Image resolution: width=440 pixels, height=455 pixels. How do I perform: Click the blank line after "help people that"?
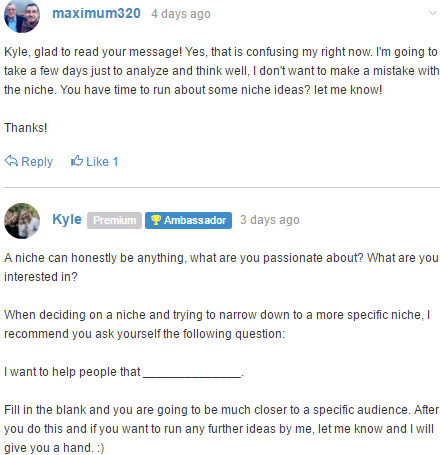[192, 375]
